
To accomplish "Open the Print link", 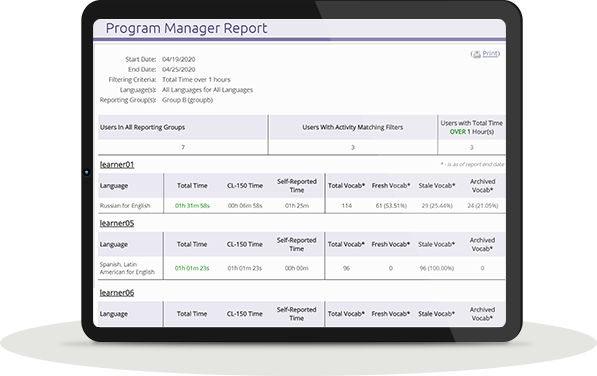I will click(490, 54).
